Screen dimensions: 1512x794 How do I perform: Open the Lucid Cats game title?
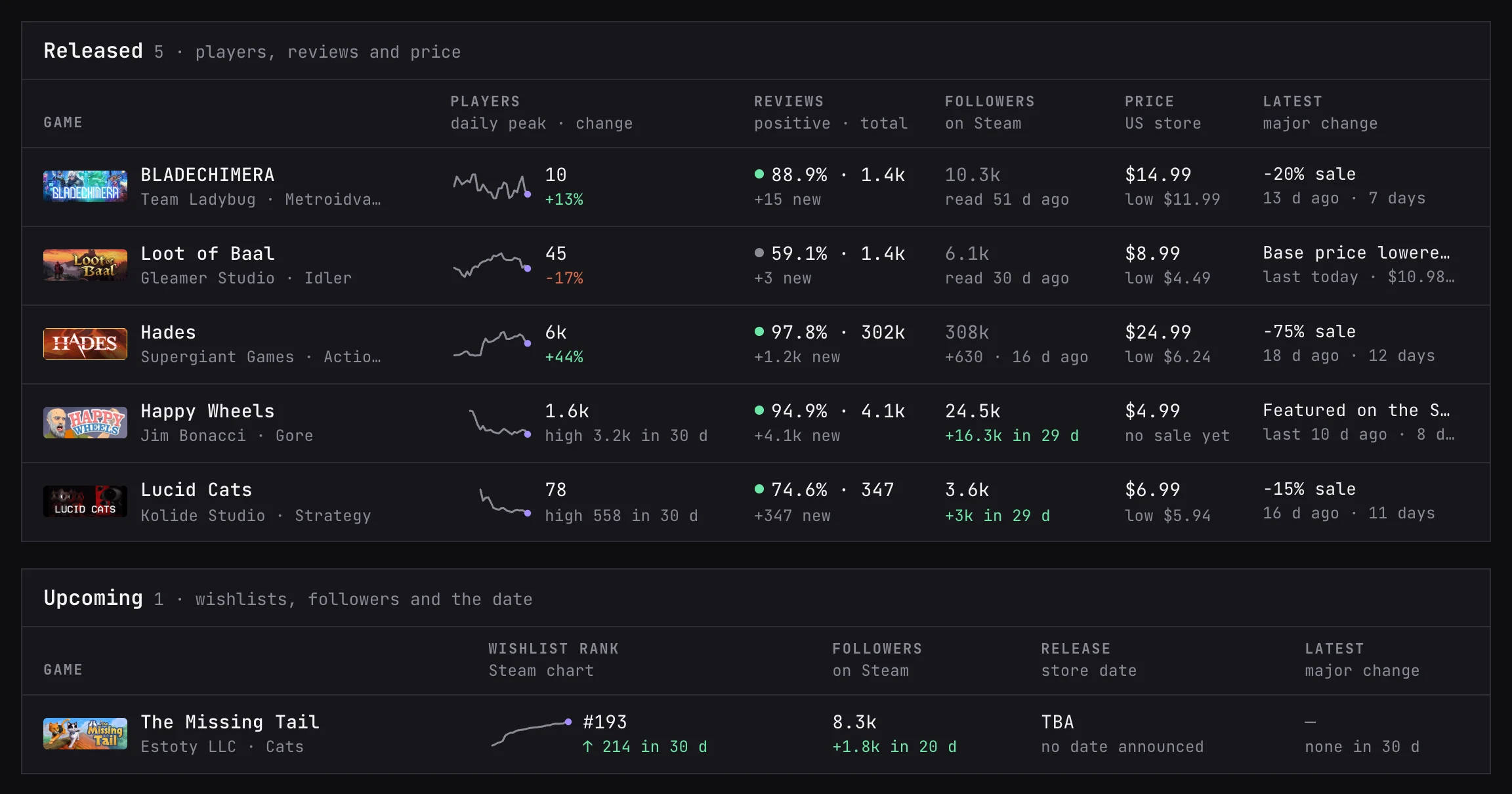[x=196, y=490]
